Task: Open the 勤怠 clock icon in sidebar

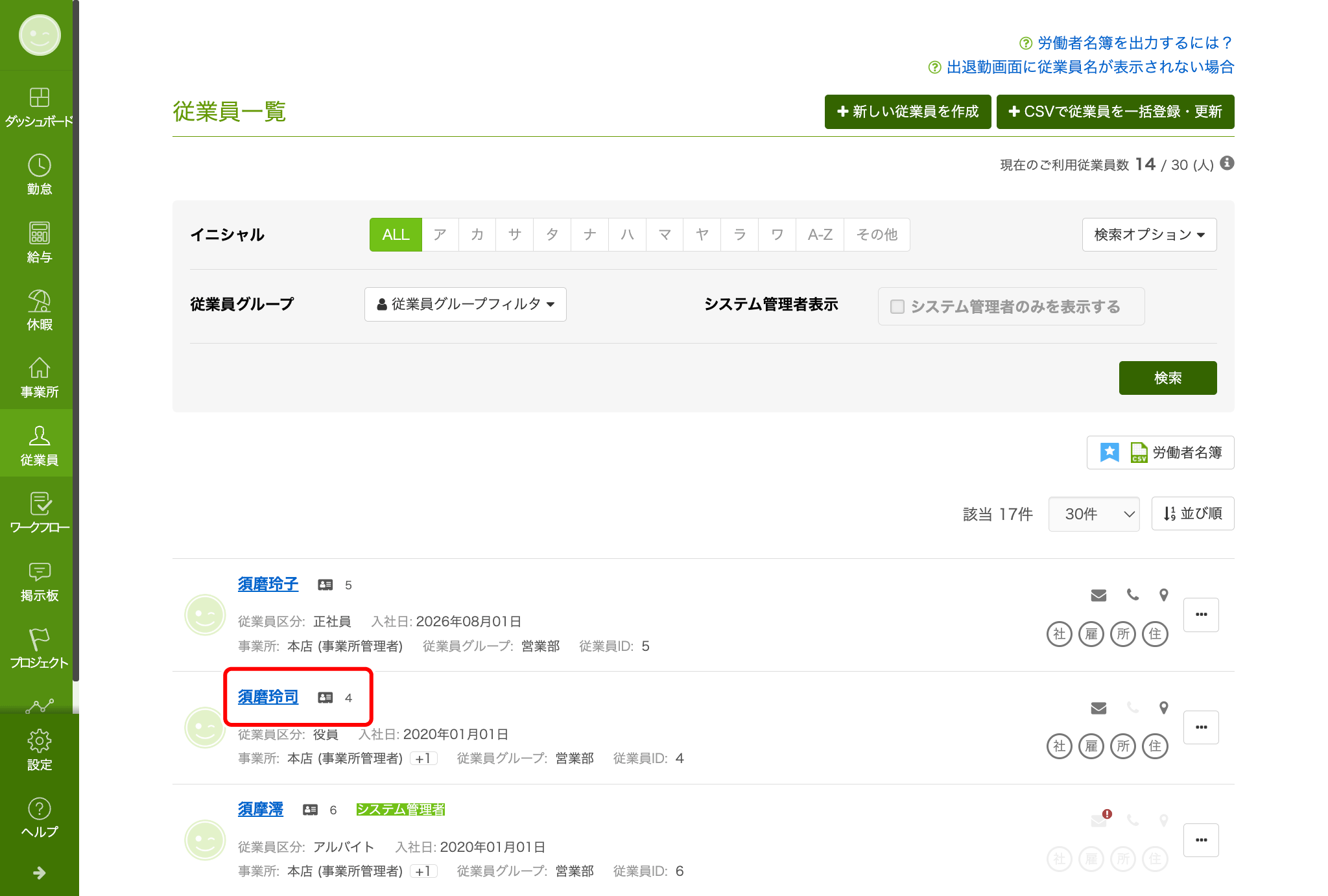Action: coord(39,167)
